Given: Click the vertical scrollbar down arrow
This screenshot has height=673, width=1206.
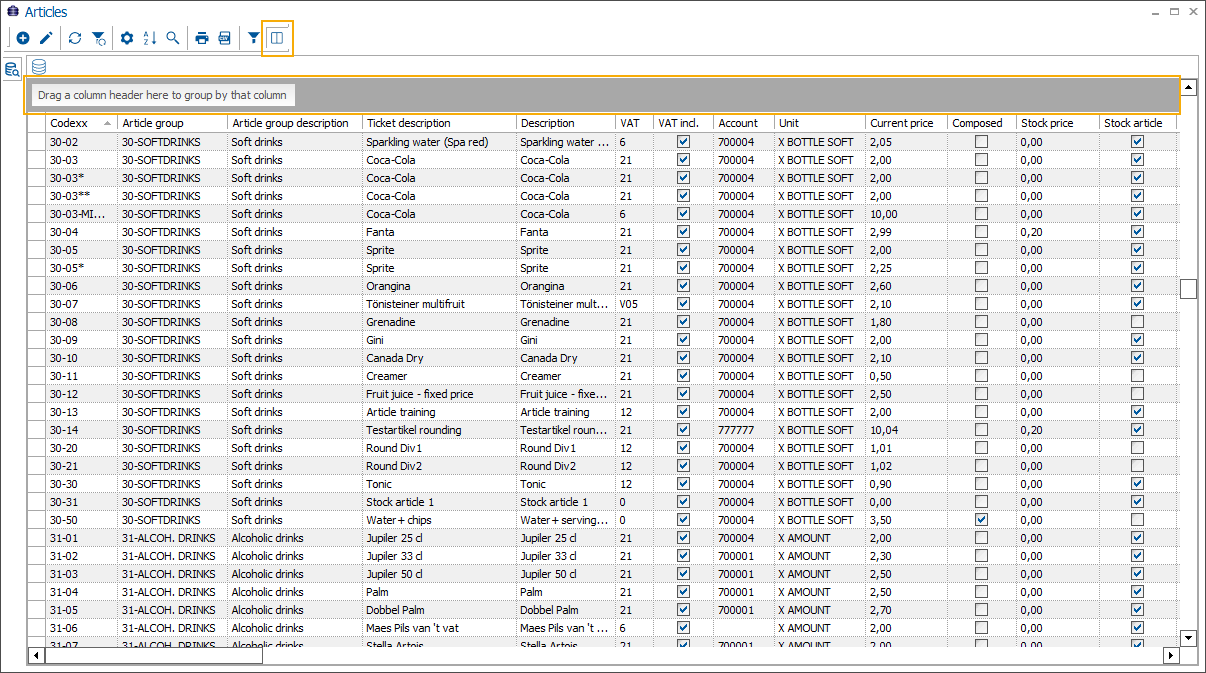Looking at the screenshot, I should click(1188, 637).
